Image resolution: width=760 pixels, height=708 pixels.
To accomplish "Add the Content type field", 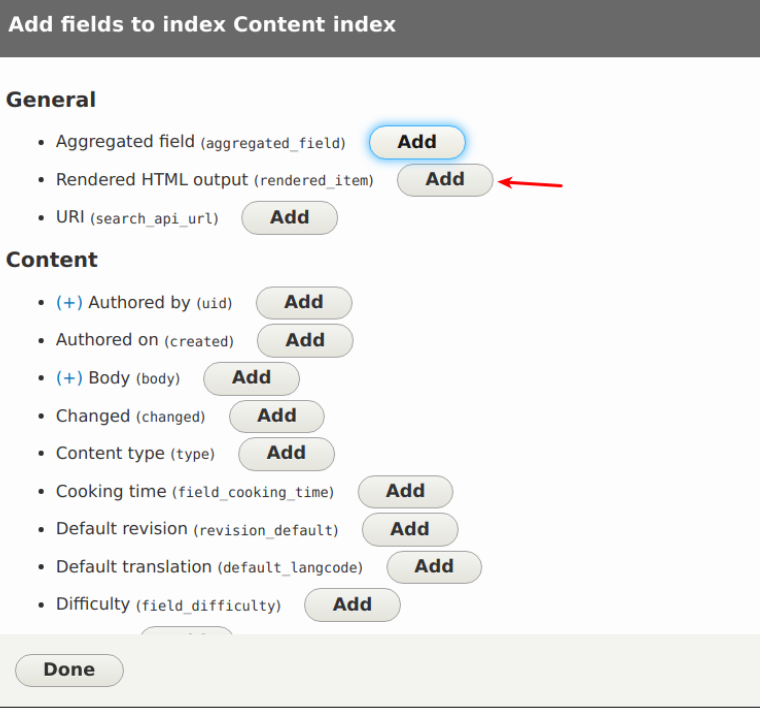I will click(x=286, y=453).
